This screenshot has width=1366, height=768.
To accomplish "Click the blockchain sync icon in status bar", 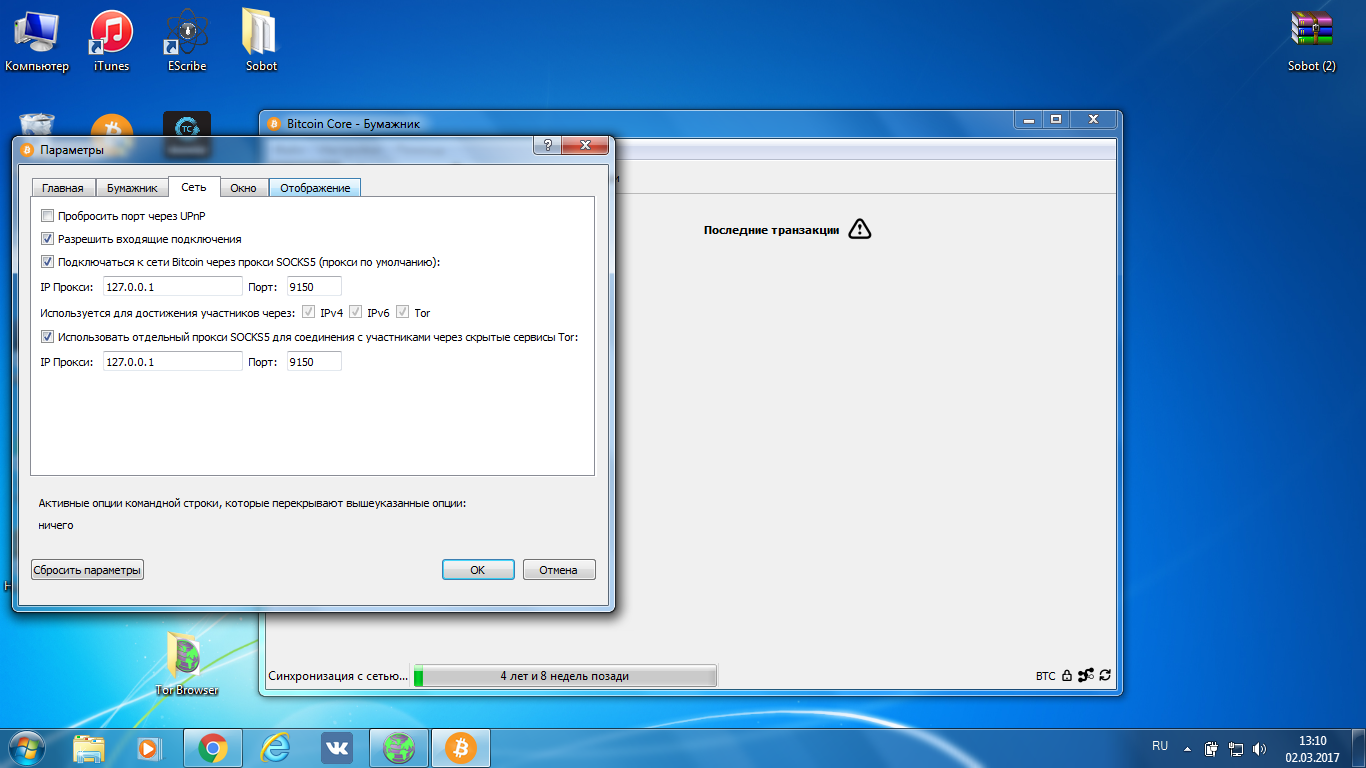I will (1104, 676).
